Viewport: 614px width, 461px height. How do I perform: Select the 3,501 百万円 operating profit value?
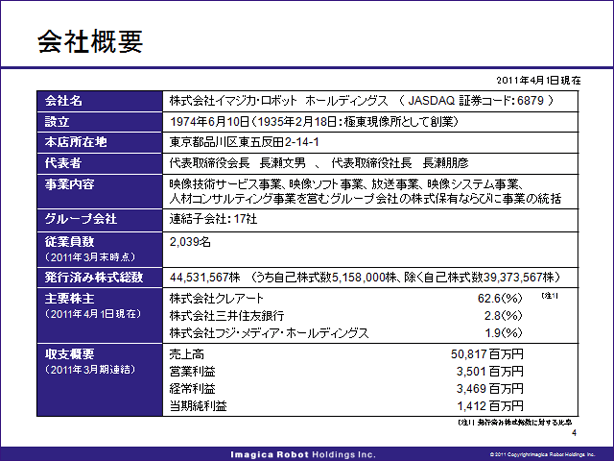[490, 371]
